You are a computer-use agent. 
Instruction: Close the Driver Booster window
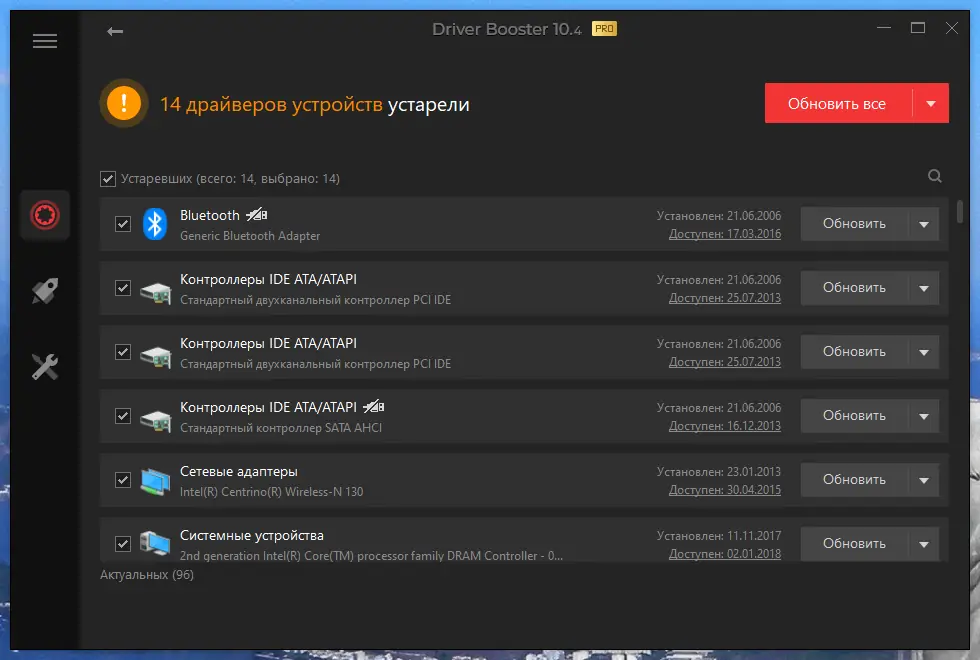952,28
